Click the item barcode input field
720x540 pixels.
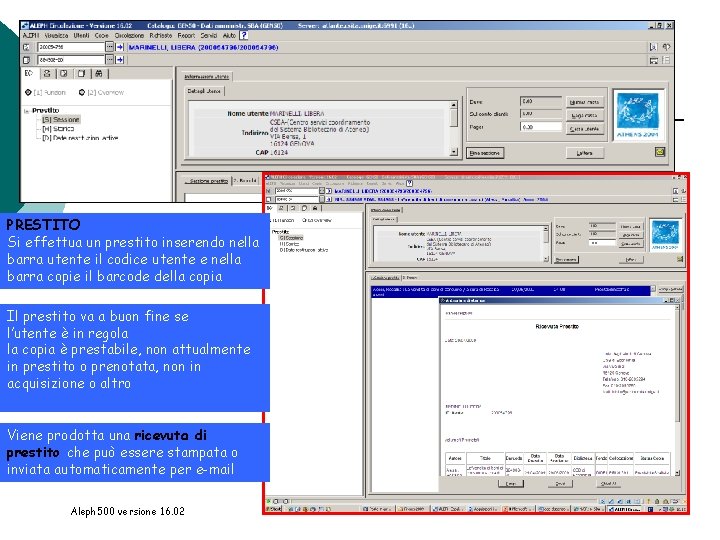(71, 60)
